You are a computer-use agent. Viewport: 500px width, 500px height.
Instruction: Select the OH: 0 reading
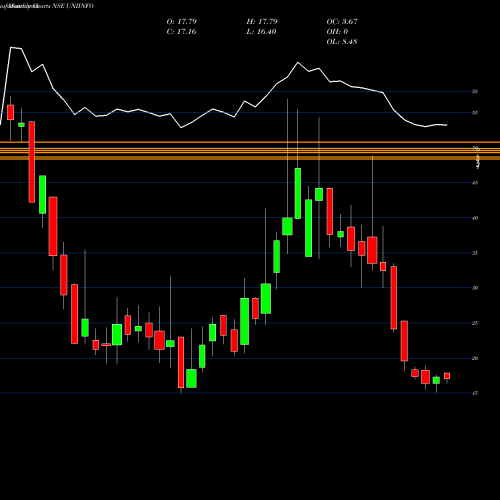click(337, 32)
